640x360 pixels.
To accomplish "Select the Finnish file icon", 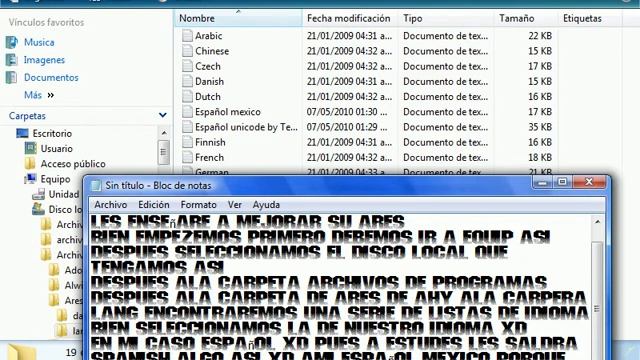I will coord(187,142).
